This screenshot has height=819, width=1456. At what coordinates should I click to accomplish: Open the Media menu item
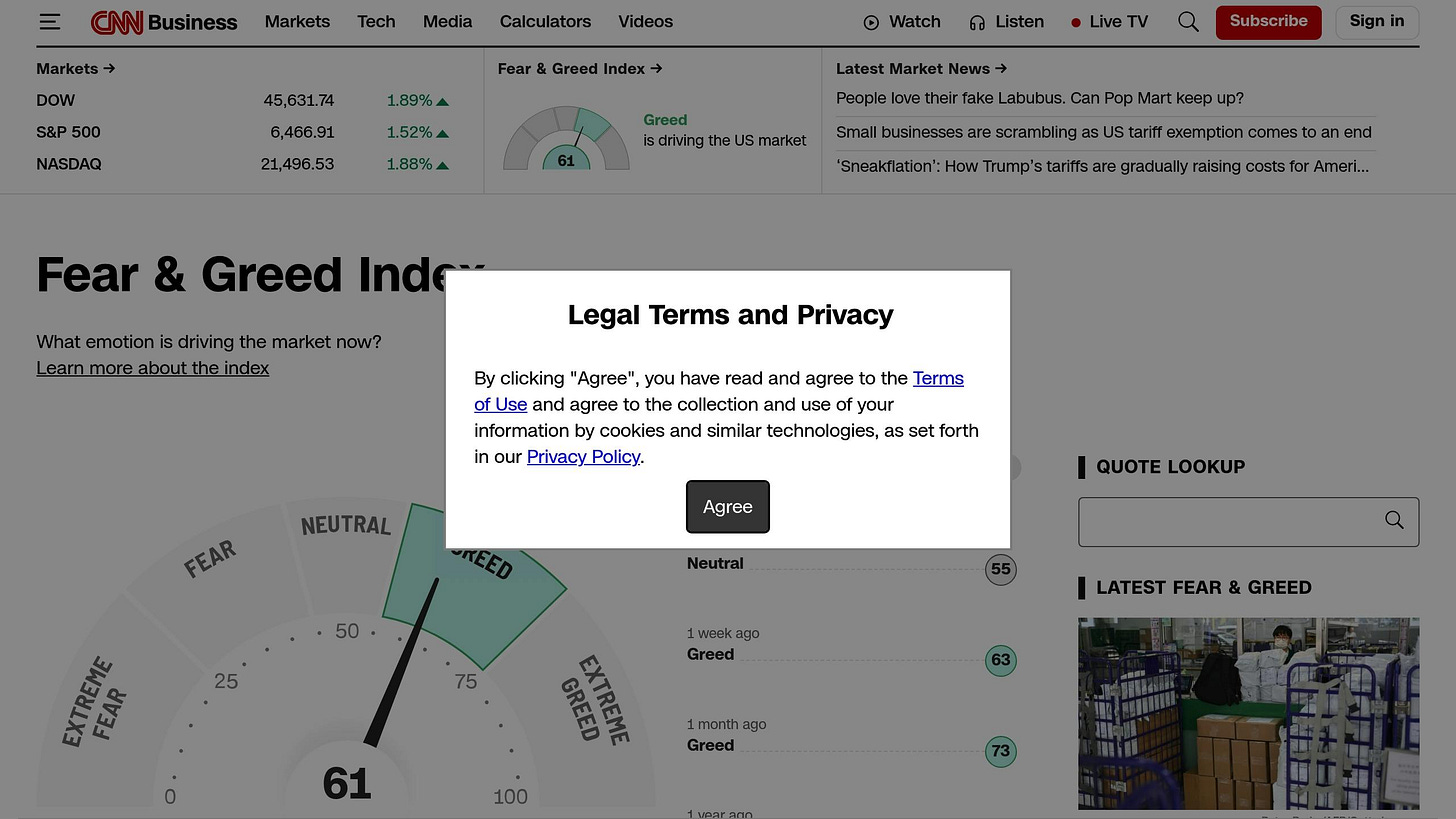tap(447, 22)
